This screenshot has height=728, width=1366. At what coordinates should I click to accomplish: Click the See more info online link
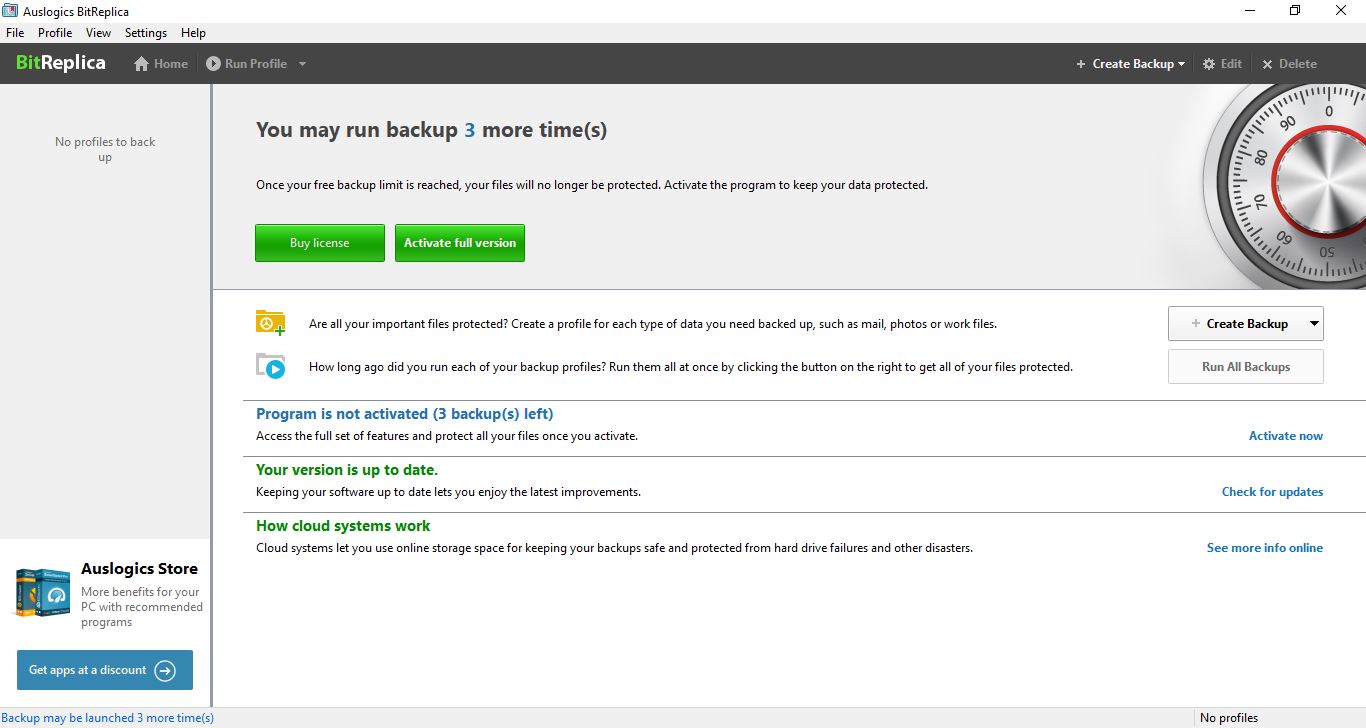tap(1265, 548)
